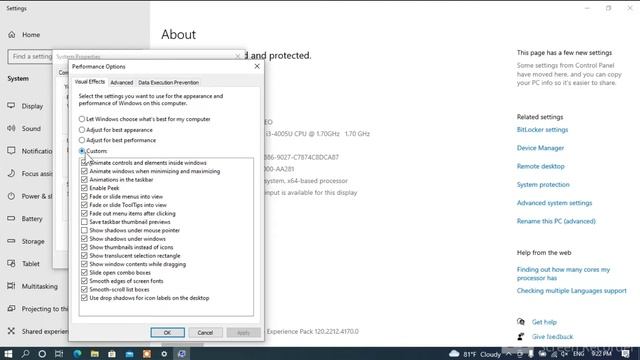Open Device Manager link
This screenshot has height=360, width=640.
[x=540, y=148]
